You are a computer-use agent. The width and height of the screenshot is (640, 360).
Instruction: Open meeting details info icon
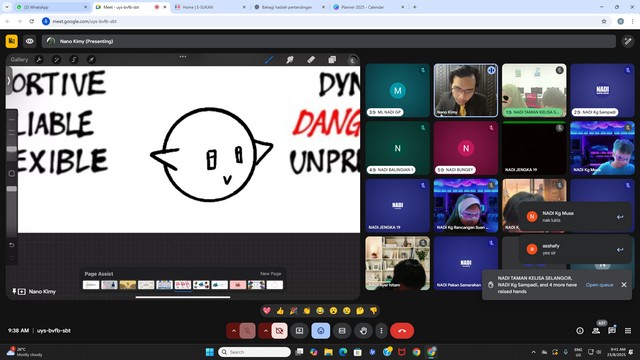pyautogui.click(x=580, y=331)
